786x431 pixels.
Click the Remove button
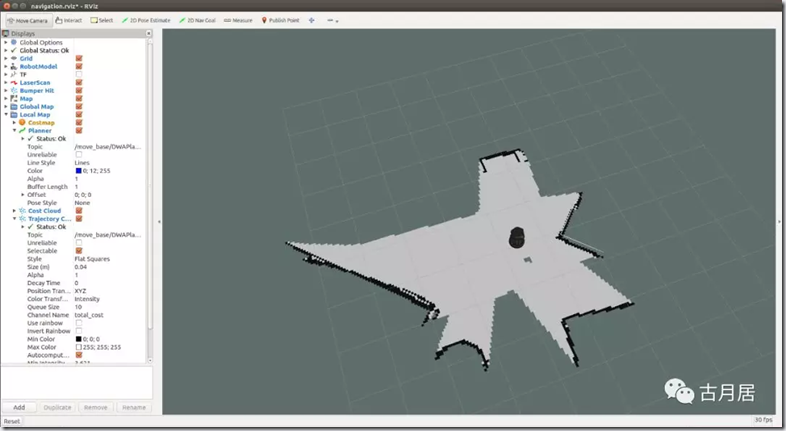(96, 407)
